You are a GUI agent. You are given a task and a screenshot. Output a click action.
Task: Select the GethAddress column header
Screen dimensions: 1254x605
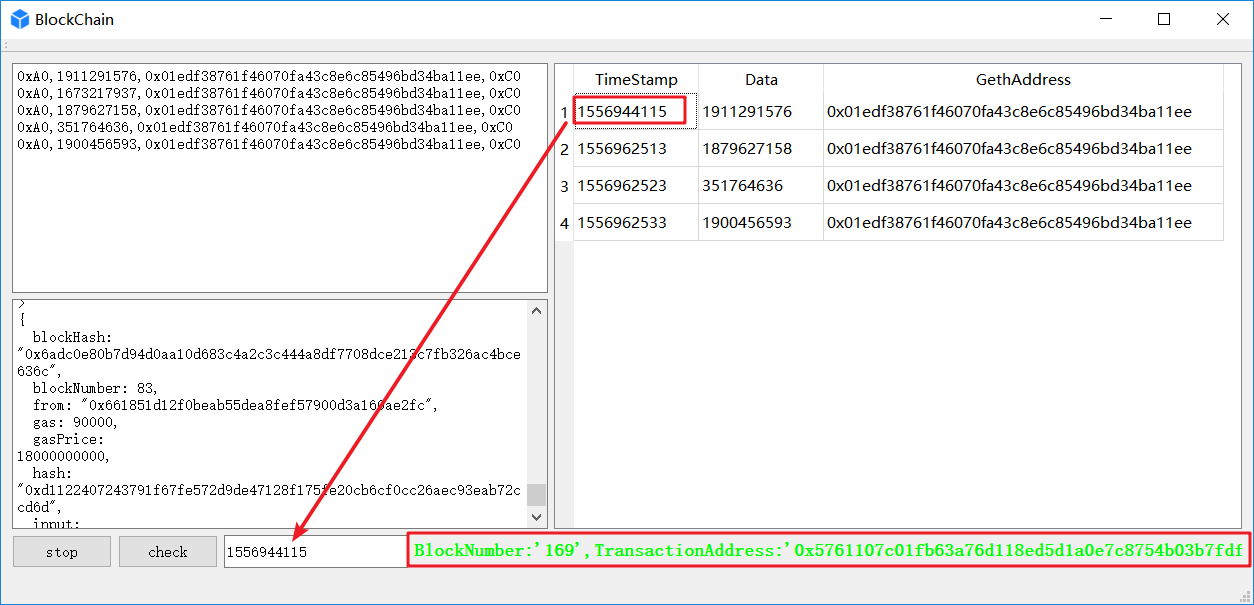[1023, 80]
